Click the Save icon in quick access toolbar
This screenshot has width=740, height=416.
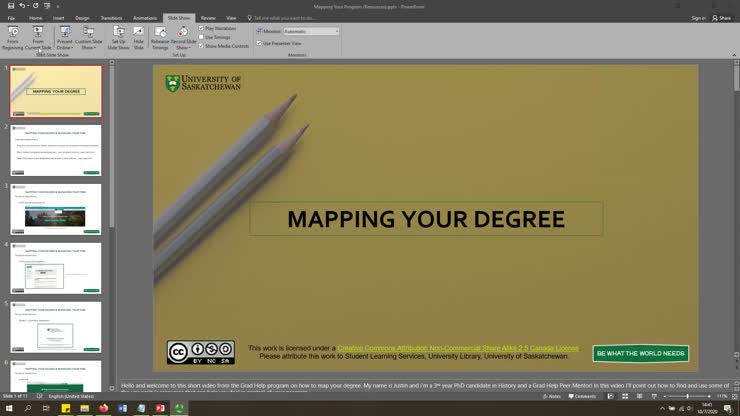pyautogui.click(x=8, y=6)
